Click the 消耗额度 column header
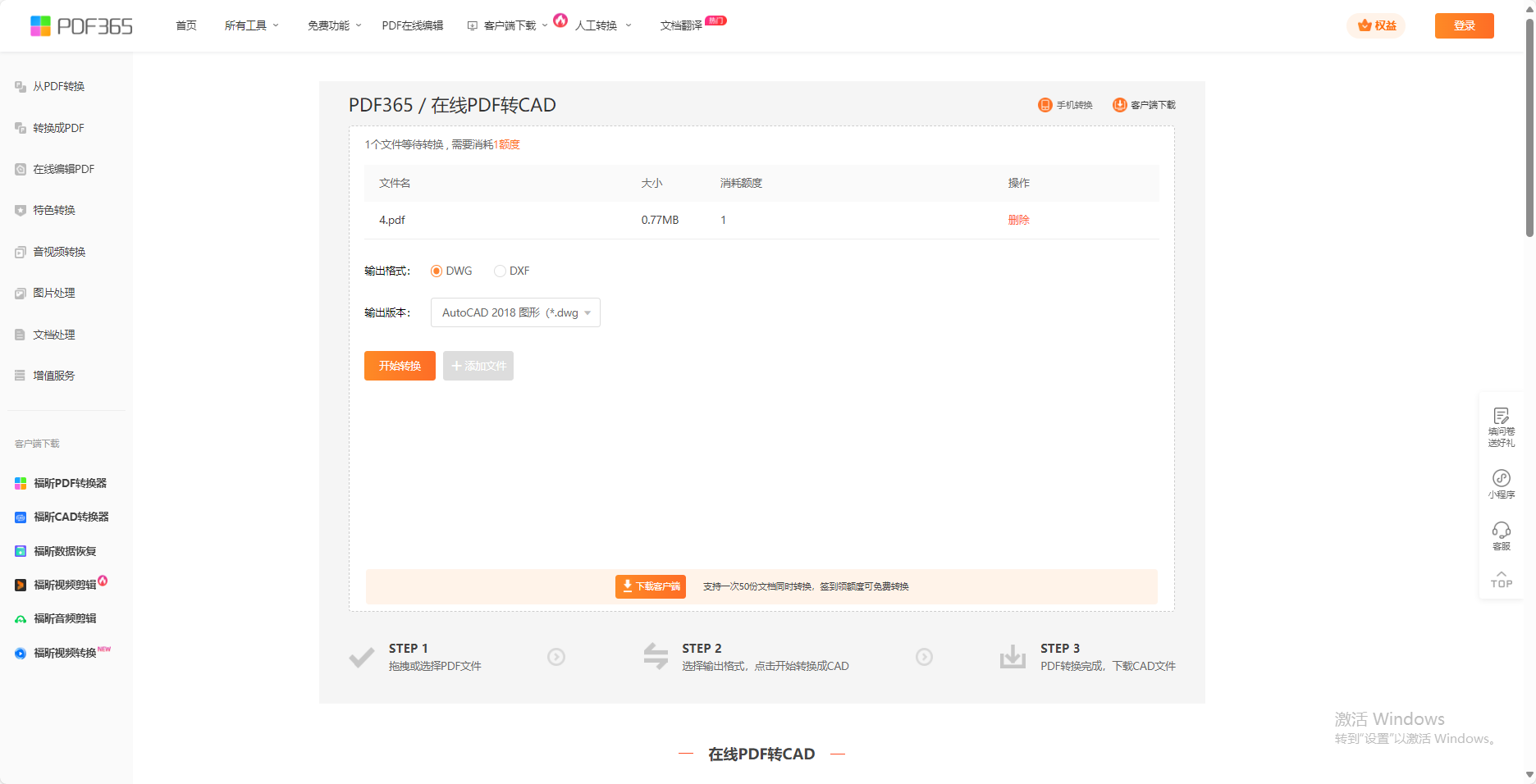1536x784 pixels. click(x=742, y=183)
